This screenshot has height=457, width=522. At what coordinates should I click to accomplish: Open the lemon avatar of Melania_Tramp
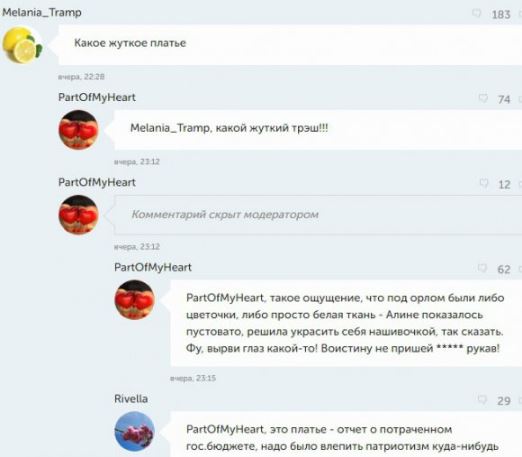coord(22,45)
